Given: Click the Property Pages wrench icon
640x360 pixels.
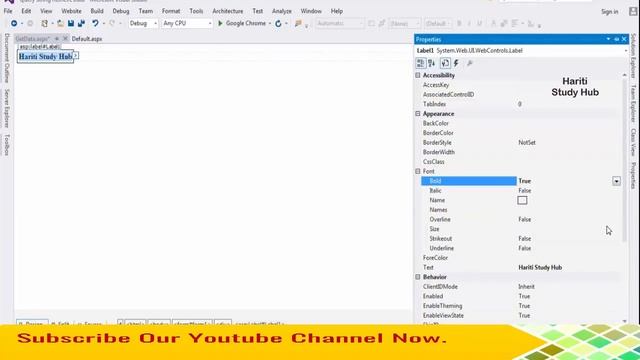Looking at the screenshot, I should [x=470, y=63].
